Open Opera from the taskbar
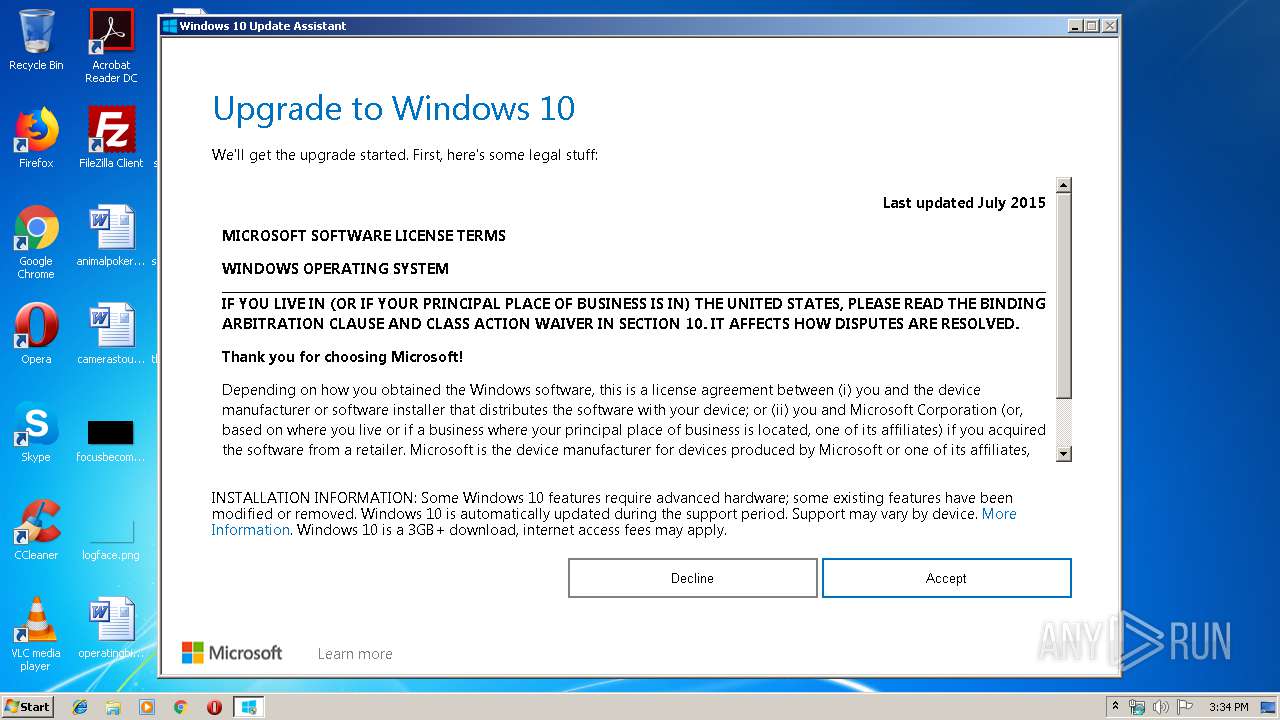This screenshot has height=720, width=1280. 214,707
